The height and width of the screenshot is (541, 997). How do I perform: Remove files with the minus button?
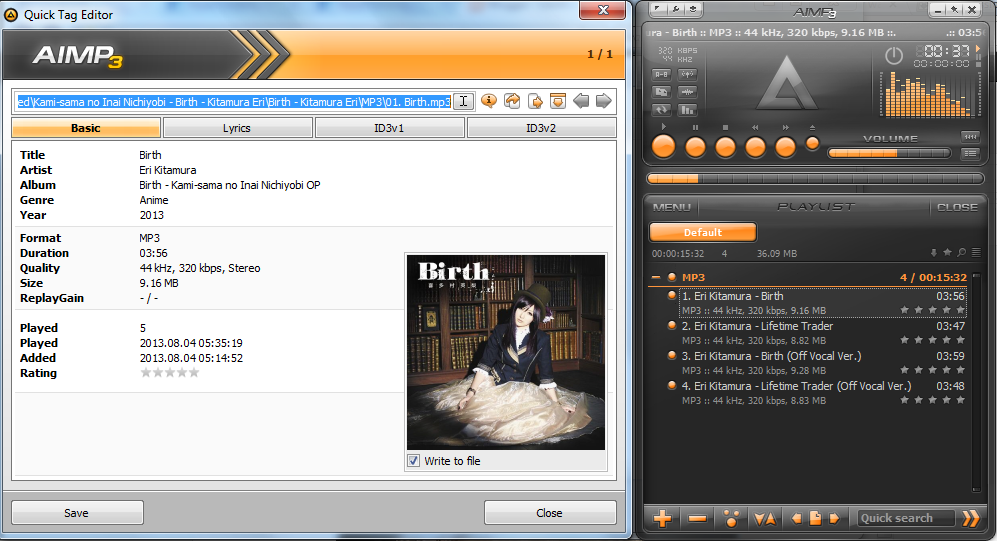[x=698, y=519]
